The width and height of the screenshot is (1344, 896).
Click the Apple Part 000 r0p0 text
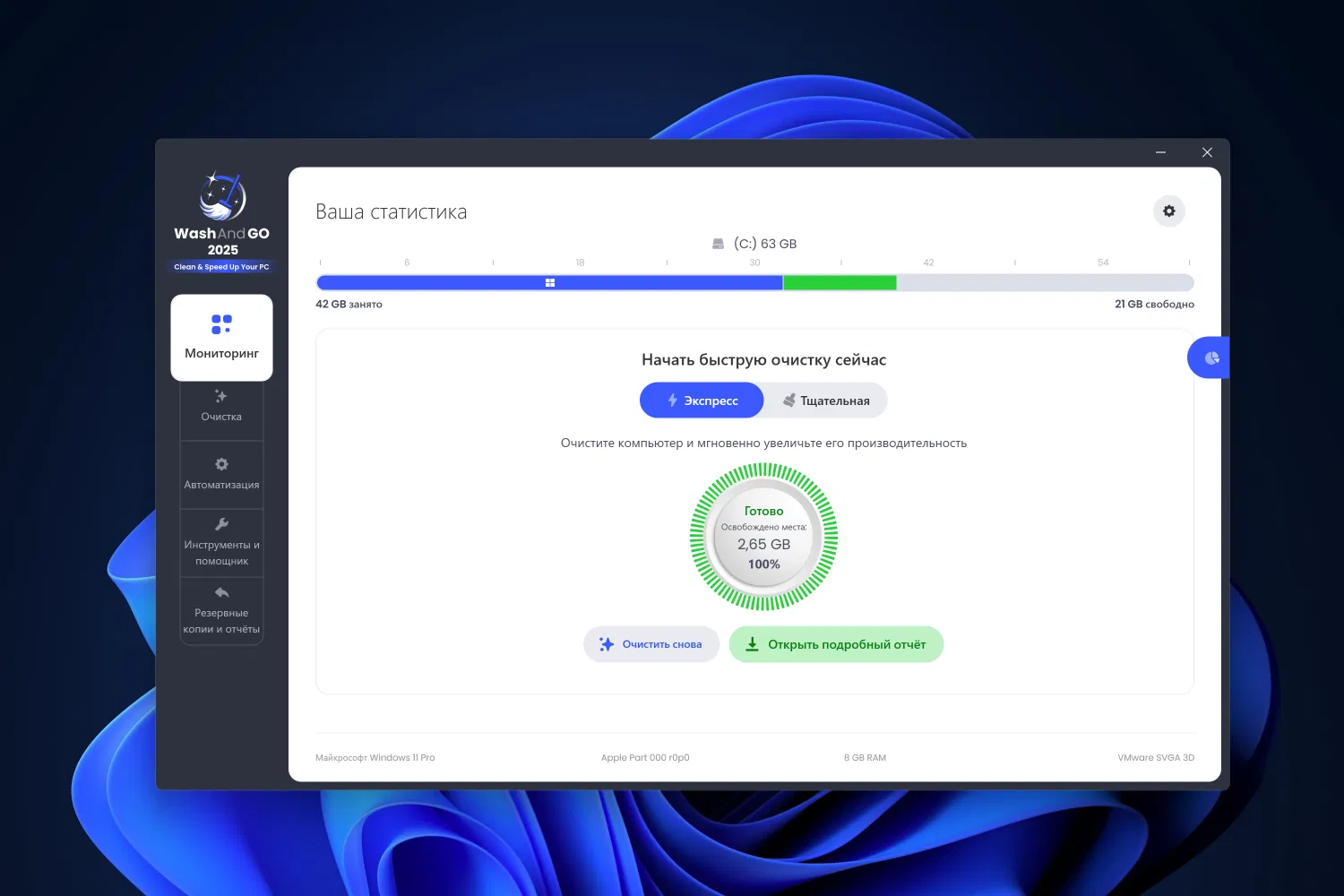pos(645,758)
